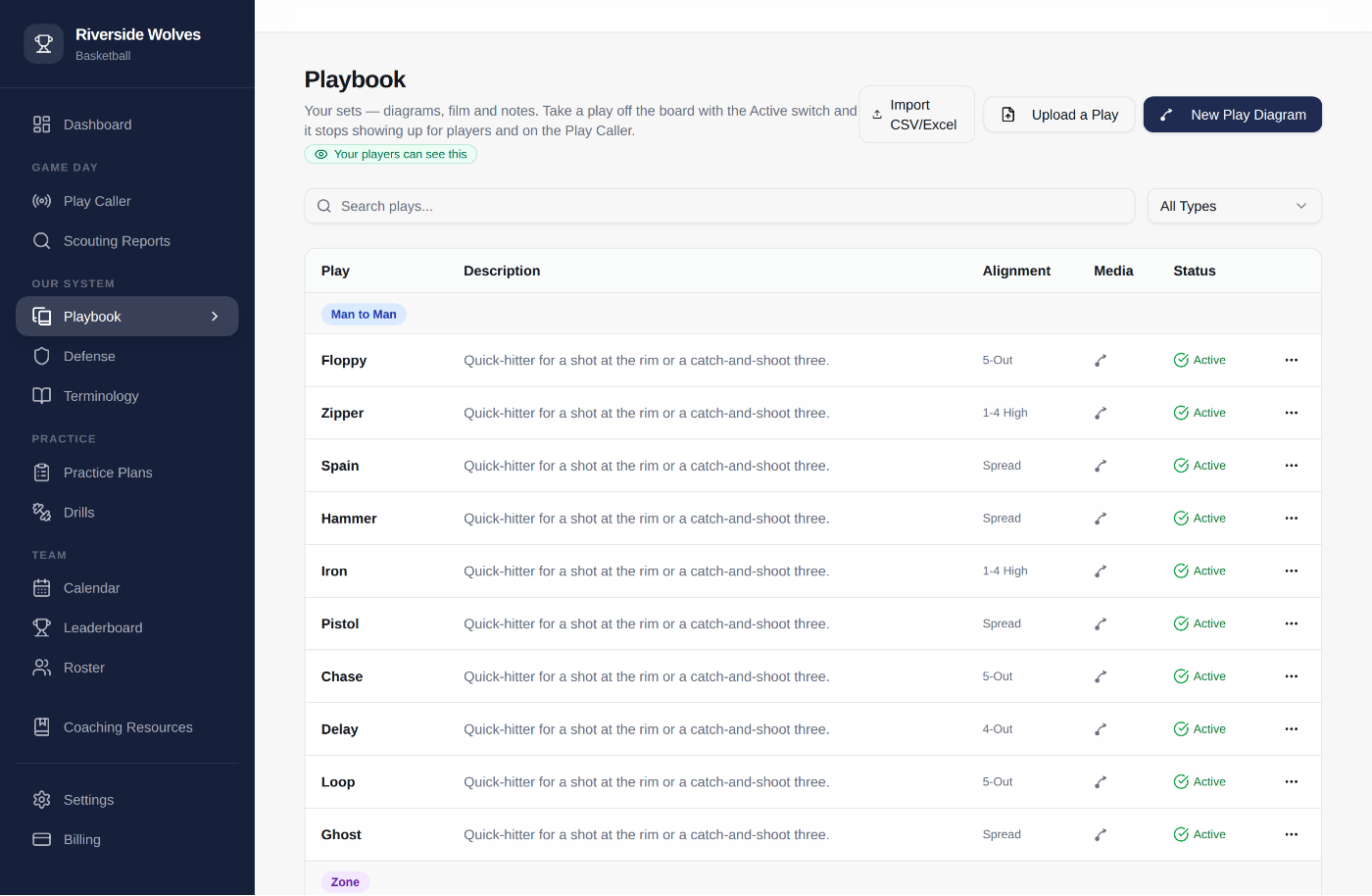Click the Alignment column header
This screenshot has height=896, width=1372.
(x=1016, y=272)
